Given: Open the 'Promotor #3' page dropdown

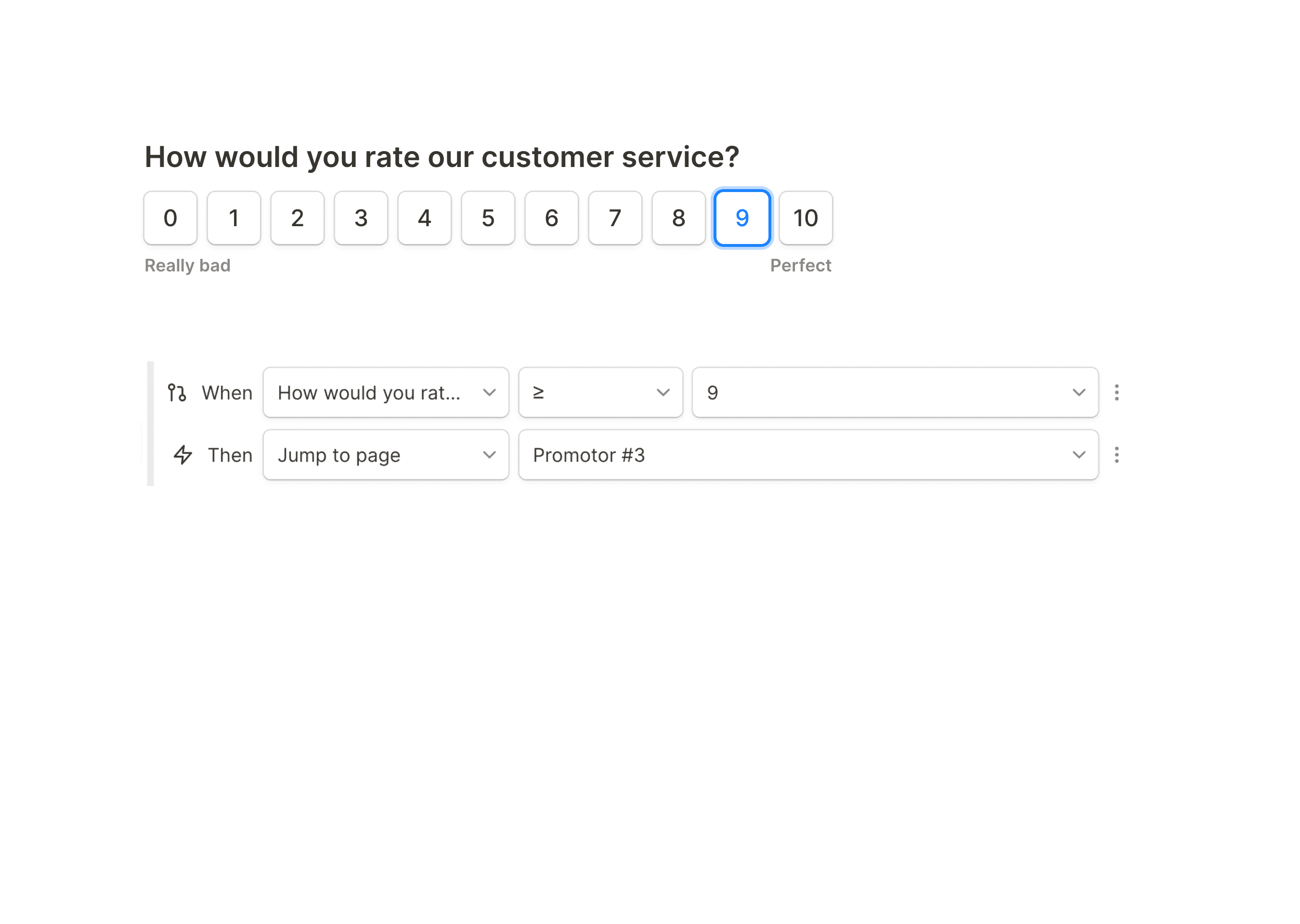Looking at the screenshot, I should pos(807,455).
